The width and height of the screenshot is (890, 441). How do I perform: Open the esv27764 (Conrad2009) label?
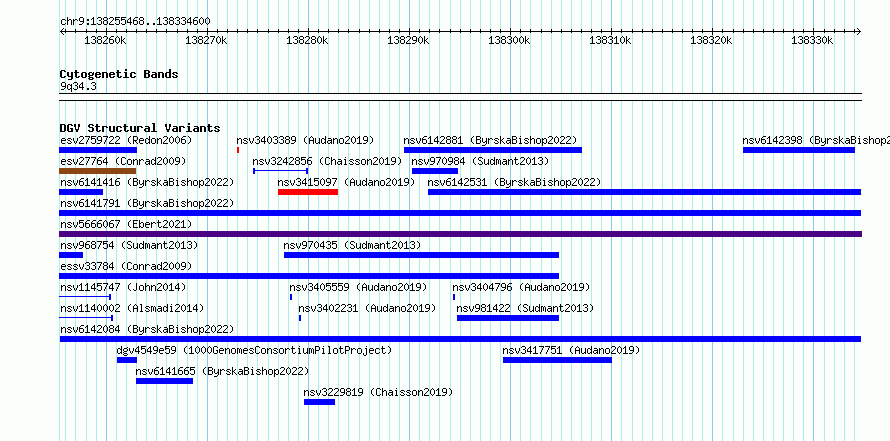point(123,161)
